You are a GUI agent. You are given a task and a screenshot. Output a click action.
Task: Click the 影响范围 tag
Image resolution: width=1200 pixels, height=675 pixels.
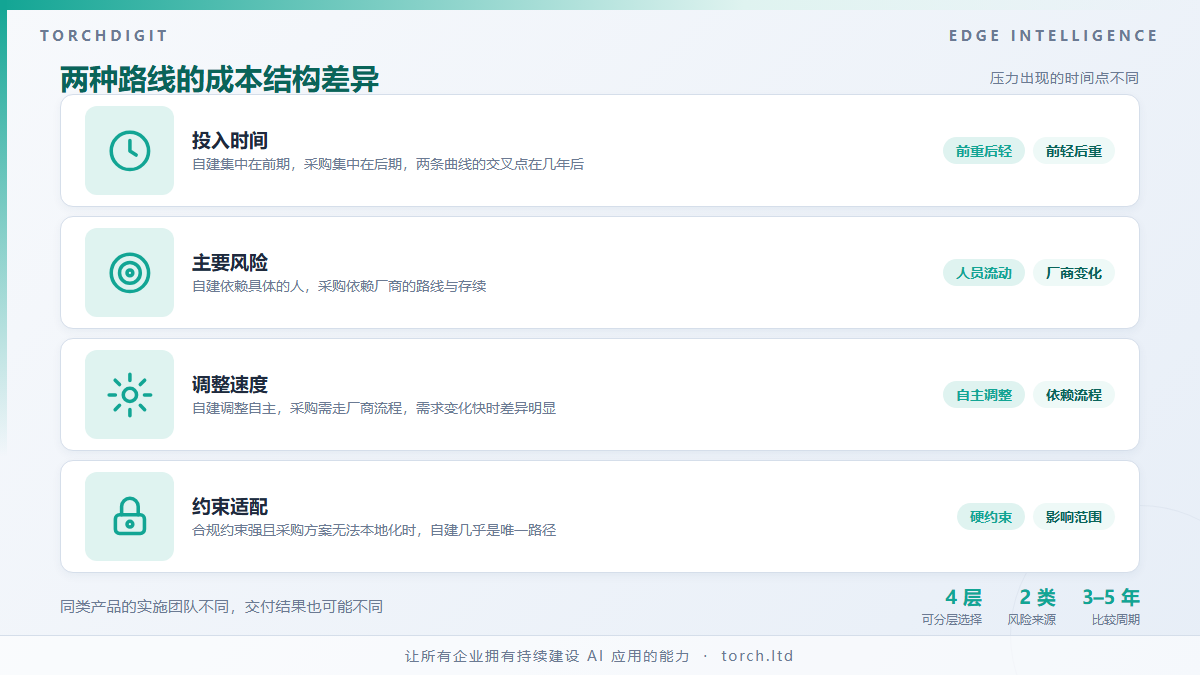1074,517
